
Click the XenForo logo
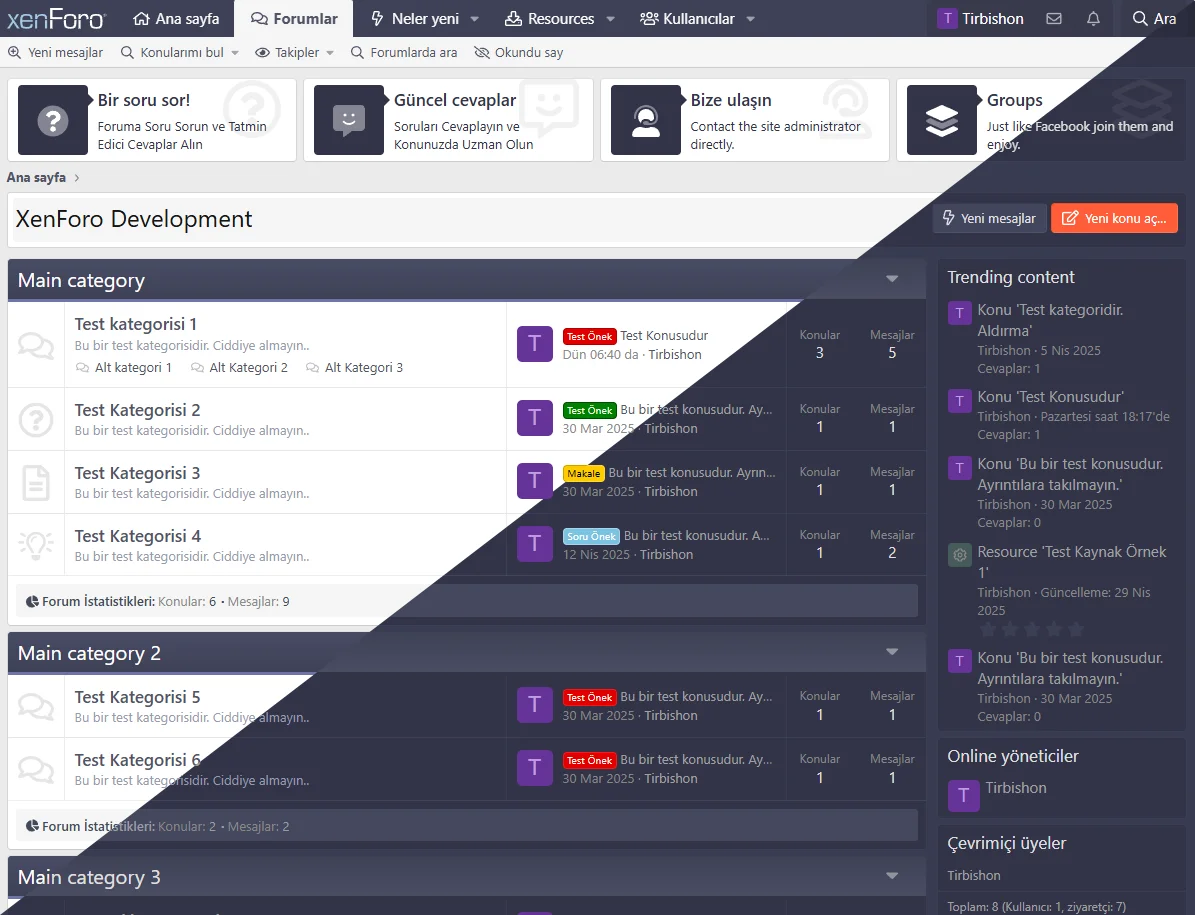57,19
